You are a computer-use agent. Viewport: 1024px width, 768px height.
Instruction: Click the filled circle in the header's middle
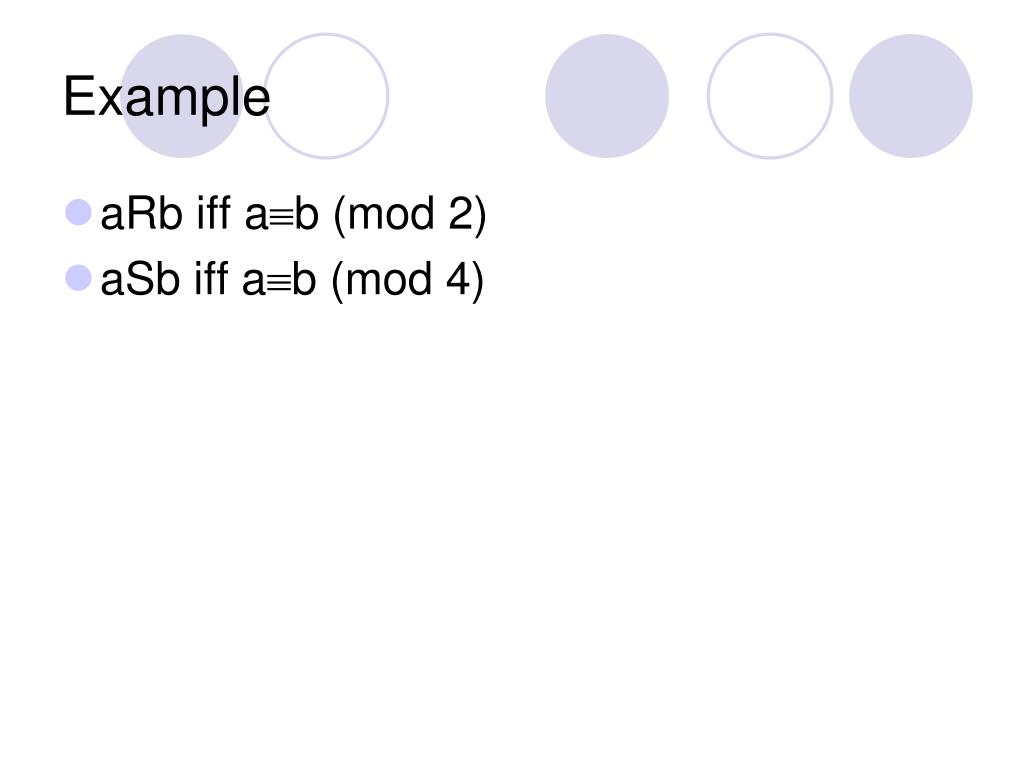click(x=607, y=96)
